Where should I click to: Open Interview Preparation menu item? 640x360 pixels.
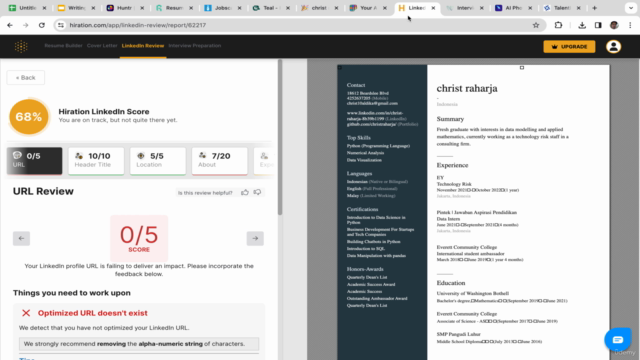pyautogui.click(x=195, y=46)
